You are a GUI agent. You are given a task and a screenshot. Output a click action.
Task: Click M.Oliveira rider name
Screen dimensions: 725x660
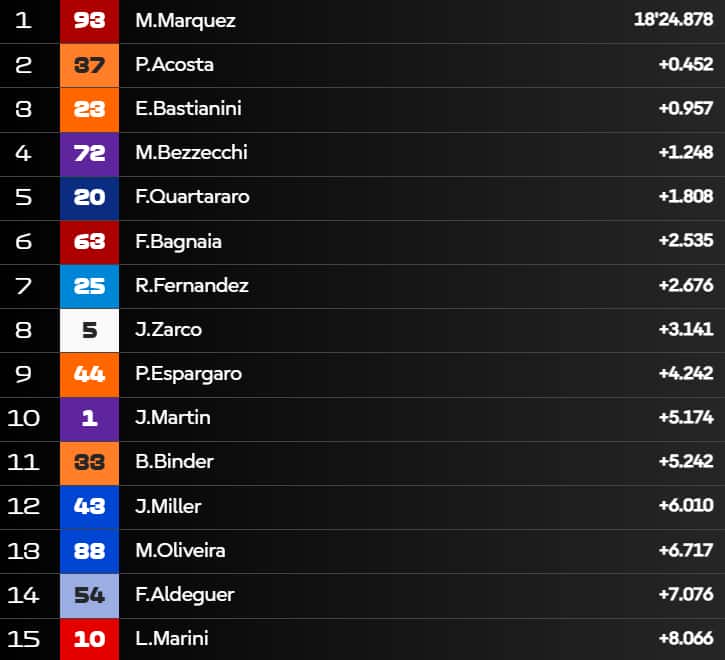(180, 551)
